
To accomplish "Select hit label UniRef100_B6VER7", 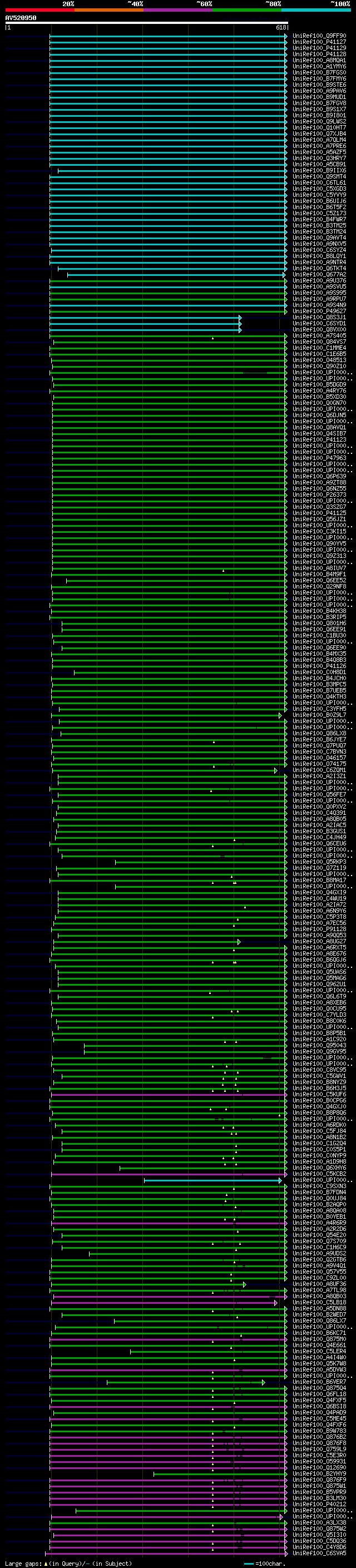I will pos(319,1382).
